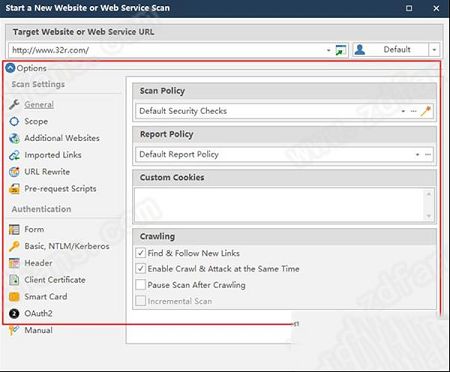Screen dimensions: 450x372
Task: Select the Pre-request Scripts icon
Action: tap(14, 189)
